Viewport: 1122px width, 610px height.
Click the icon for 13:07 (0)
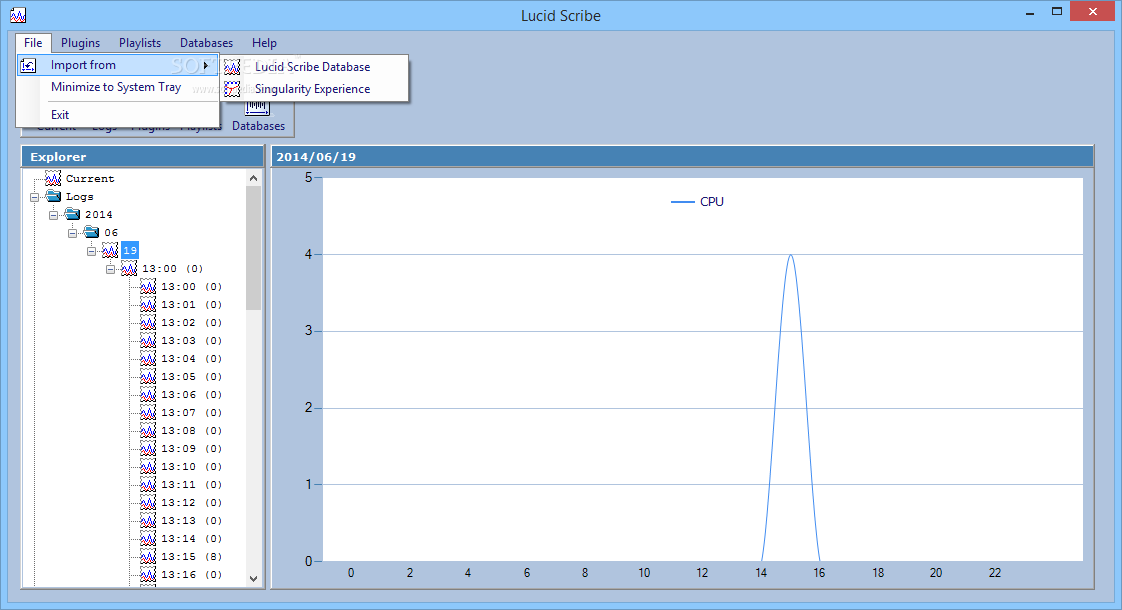(148, 412)
